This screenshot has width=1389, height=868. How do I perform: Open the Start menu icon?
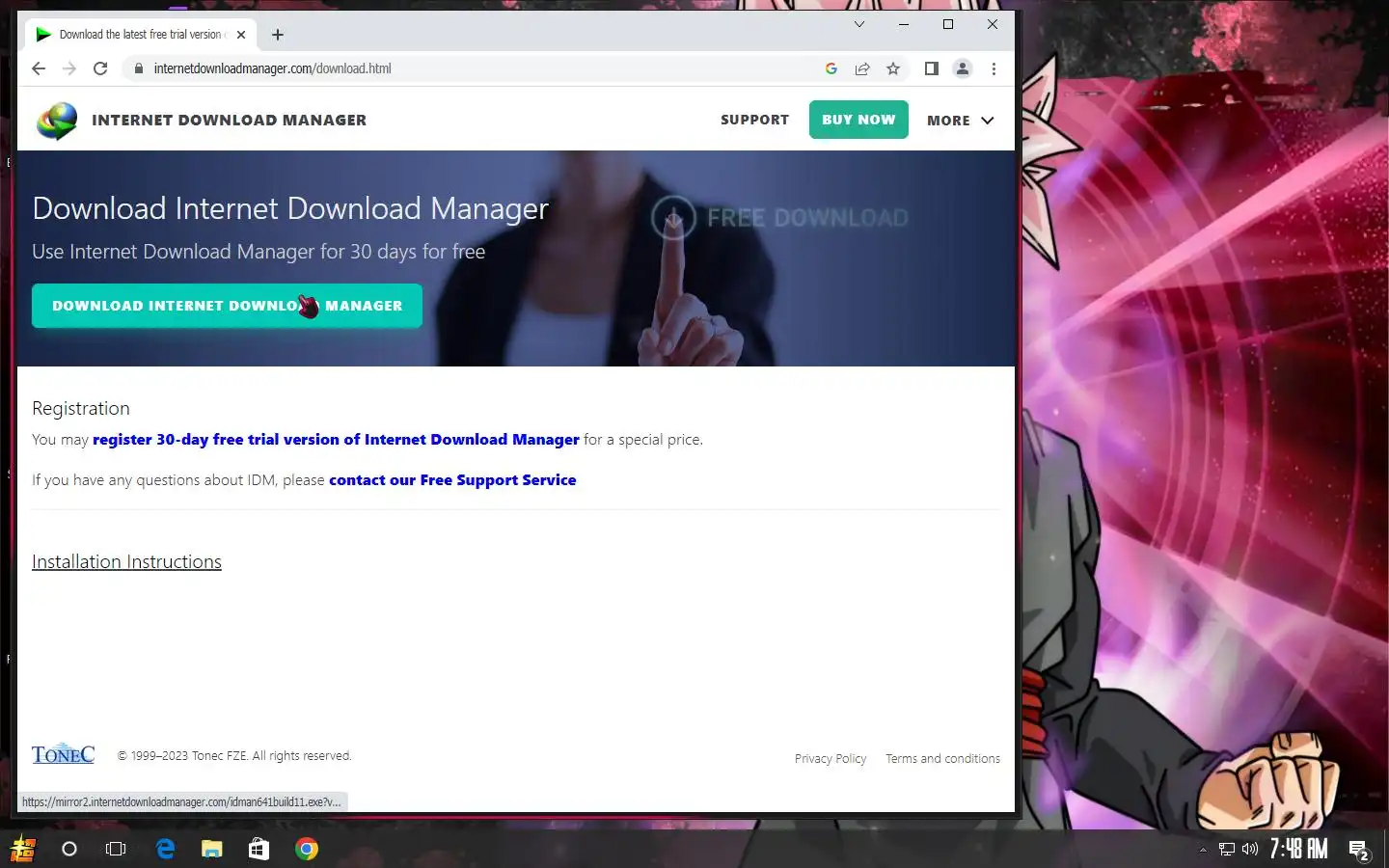click(22, 849)
